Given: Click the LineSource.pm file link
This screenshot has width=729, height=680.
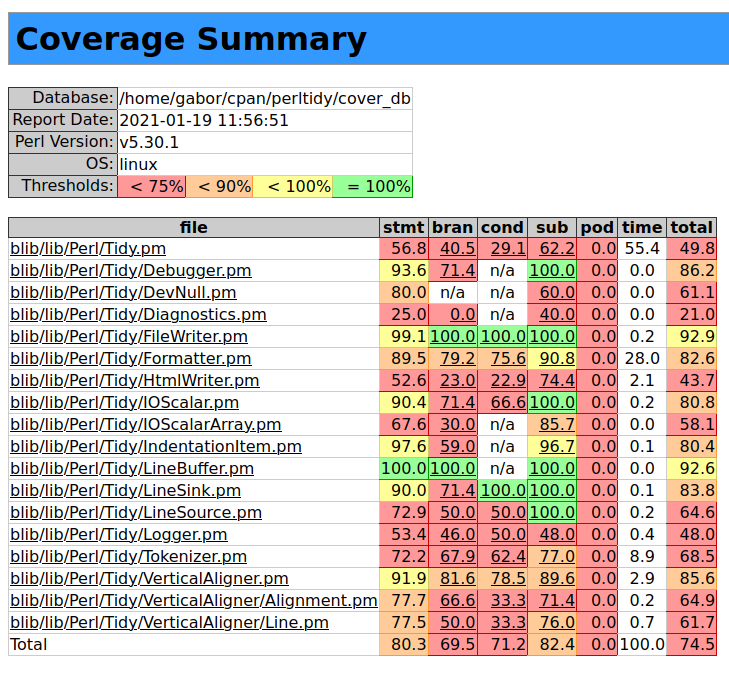Looking at the screenshot, I should click(x=135, y=513).
